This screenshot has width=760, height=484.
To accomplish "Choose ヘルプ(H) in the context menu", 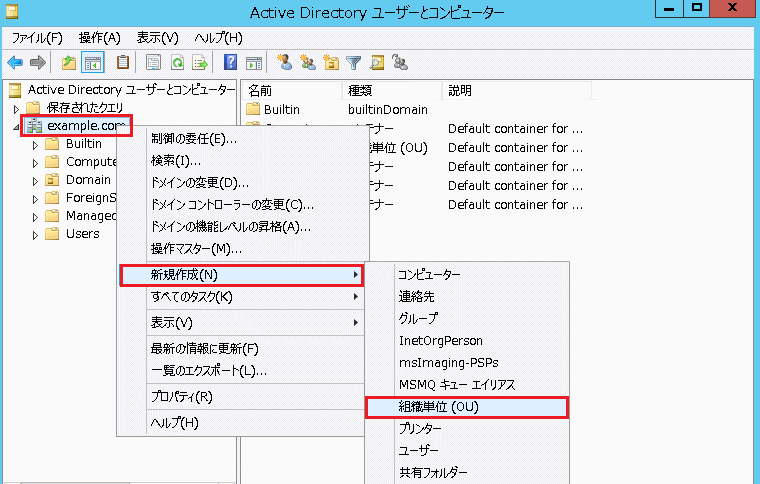I will point(241,423).
